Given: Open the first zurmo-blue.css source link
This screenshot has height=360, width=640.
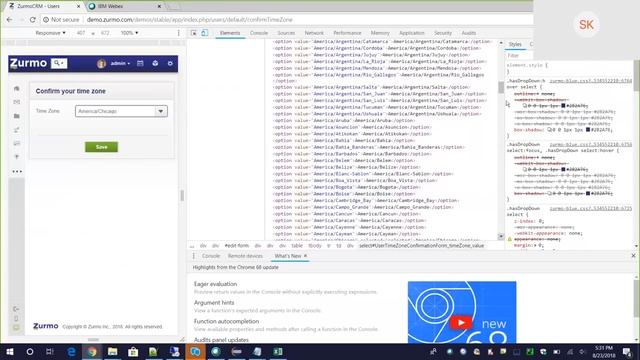Looking at the screenshot, I should coord(591,81).
